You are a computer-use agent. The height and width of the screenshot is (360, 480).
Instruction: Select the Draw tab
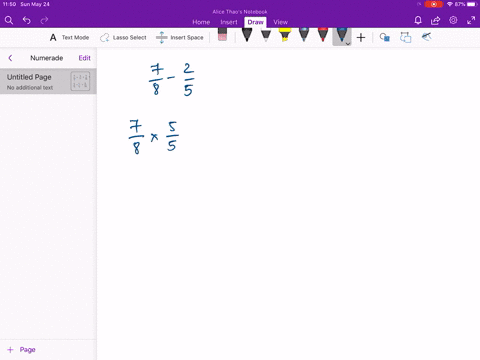255,22
